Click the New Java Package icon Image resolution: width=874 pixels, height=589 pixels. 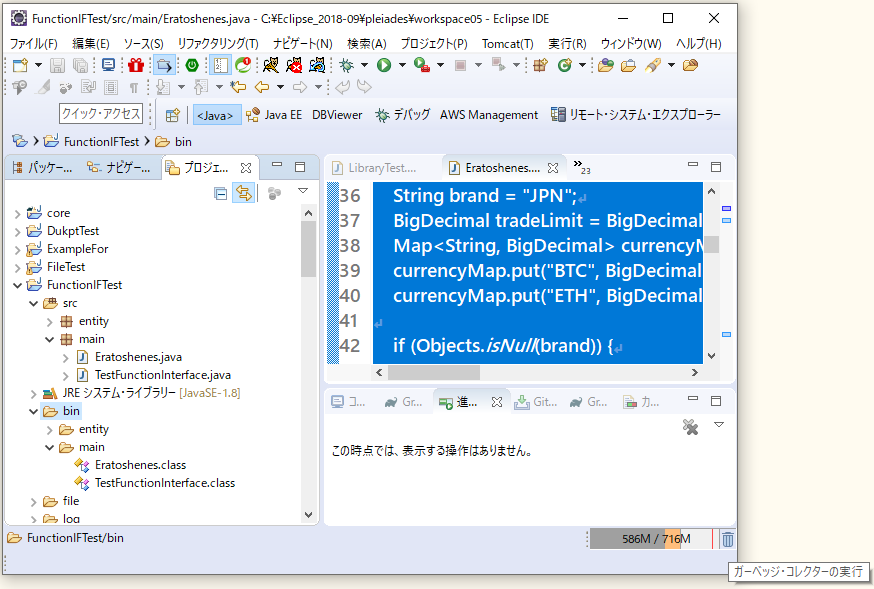[540, 66]
